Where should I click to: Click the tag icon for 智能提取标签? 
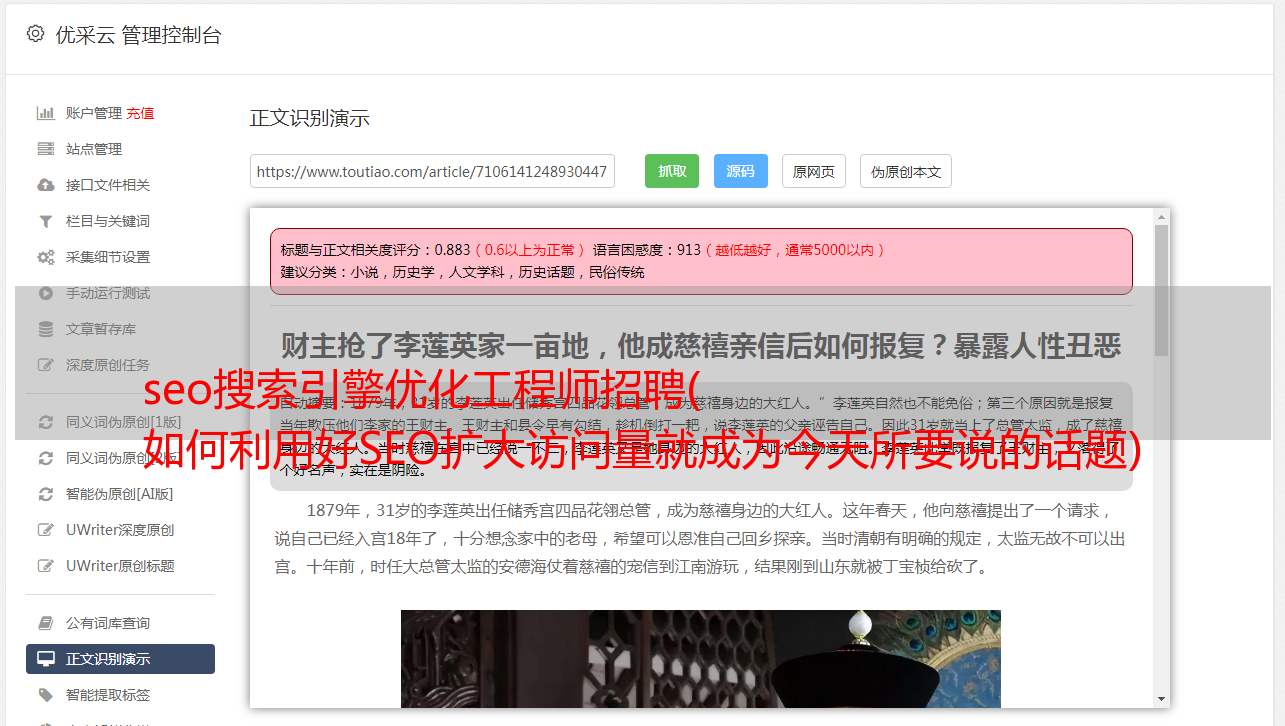click(x=46, y=695)
